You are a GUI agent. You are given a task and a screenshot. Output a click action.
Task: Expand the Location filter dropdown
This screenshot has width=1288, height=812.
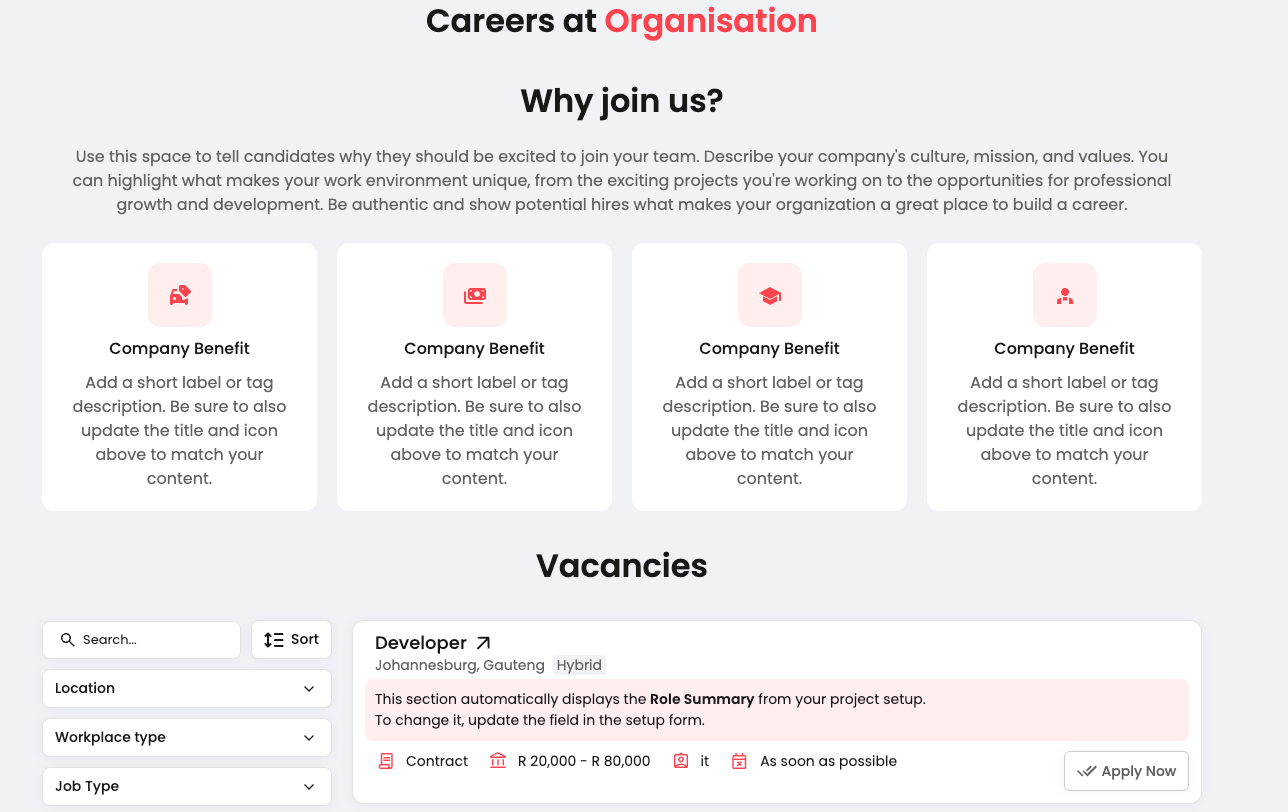187,688
